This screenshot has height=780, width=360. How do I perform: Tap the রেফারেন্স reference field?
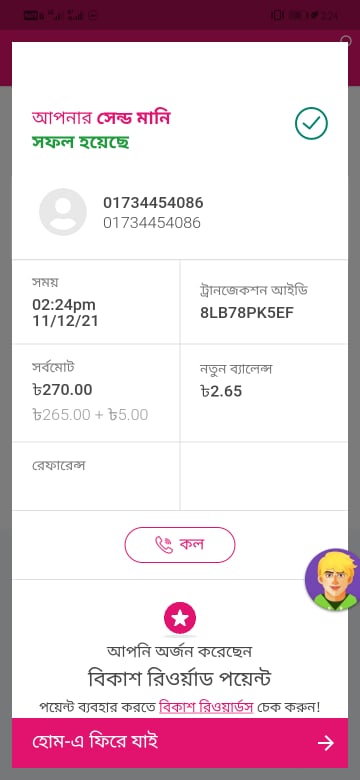tap(96, 476)
